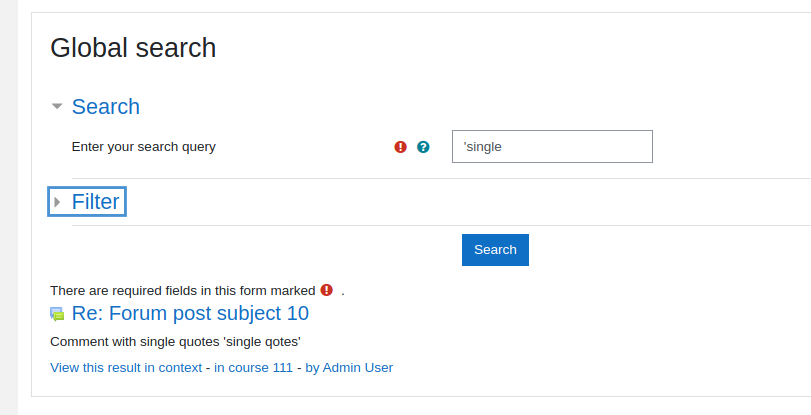Click the red required icon beside query label

[x=400, y=147]
